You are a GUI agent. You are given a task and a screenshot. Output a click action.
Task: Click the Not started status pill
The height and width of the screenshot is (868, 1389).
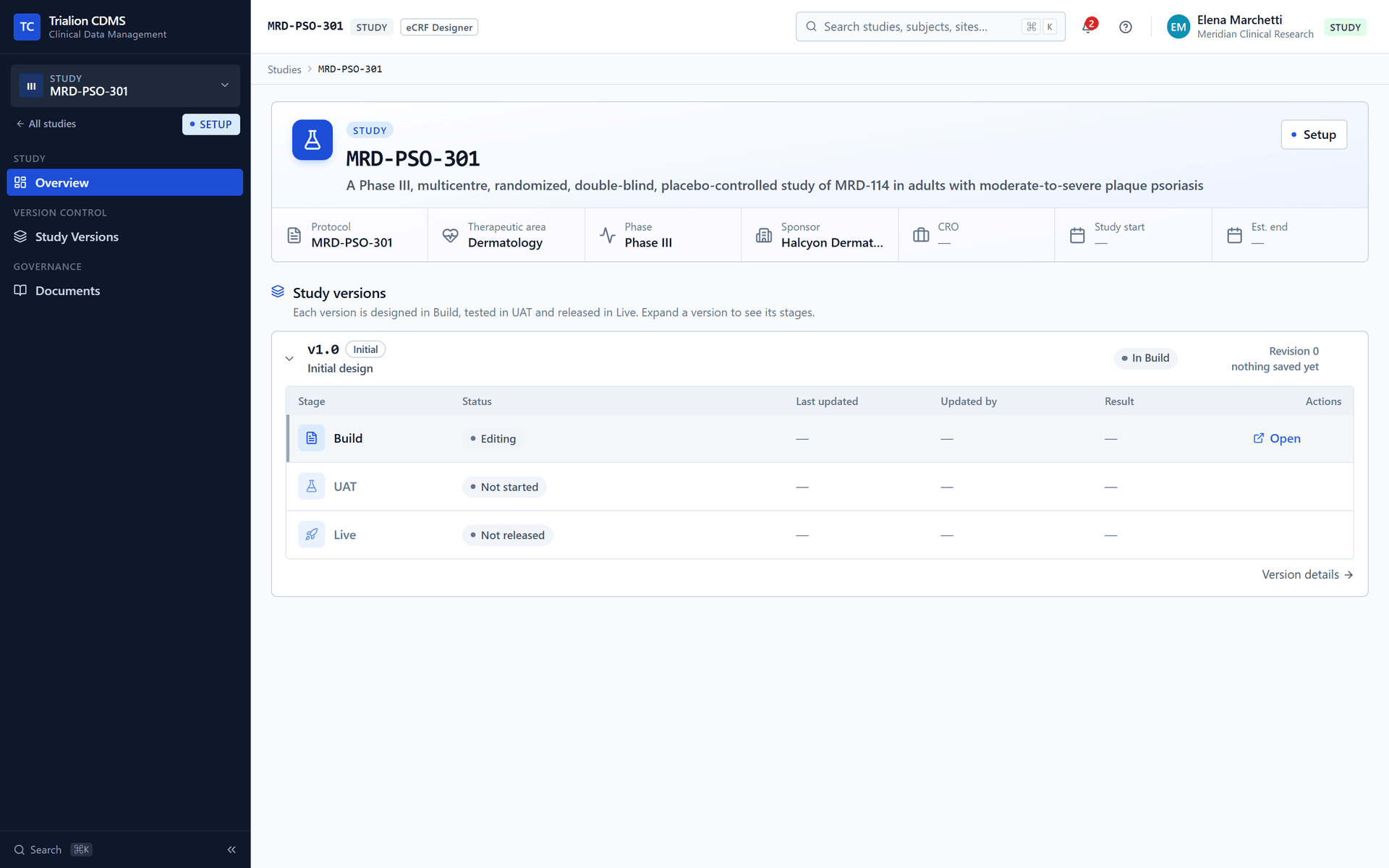click(504, 487)
